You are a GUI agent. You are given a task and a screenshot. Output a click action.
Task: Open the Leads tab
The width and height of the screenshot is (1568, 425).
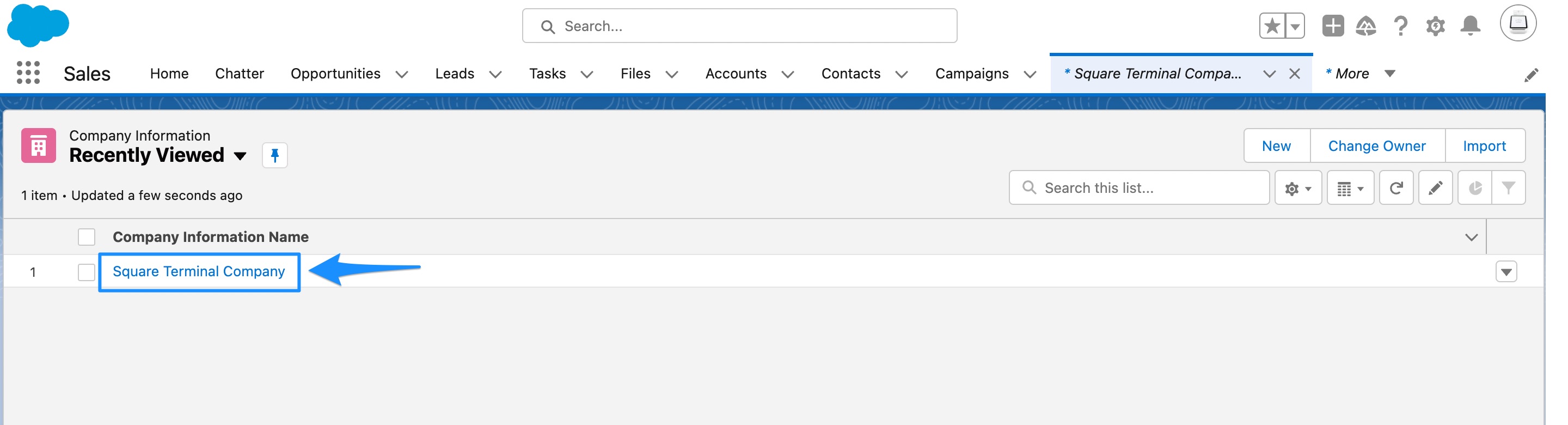tap(455, 74)
